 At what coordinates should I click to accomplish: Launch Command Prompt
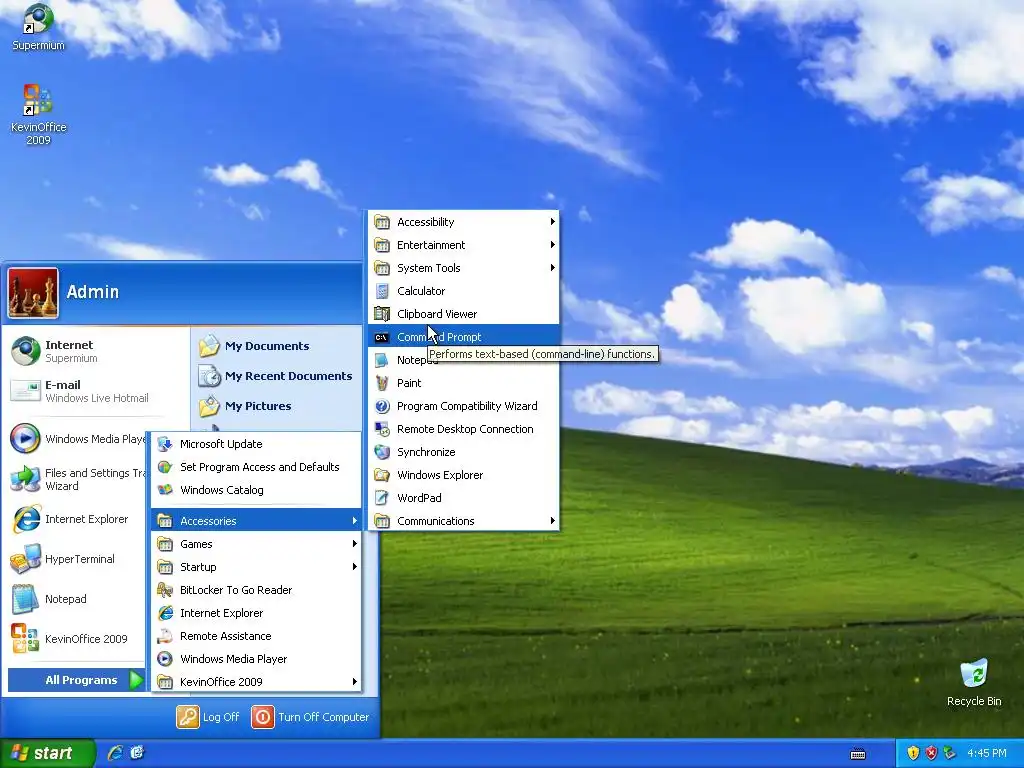[x=464, y=337]
